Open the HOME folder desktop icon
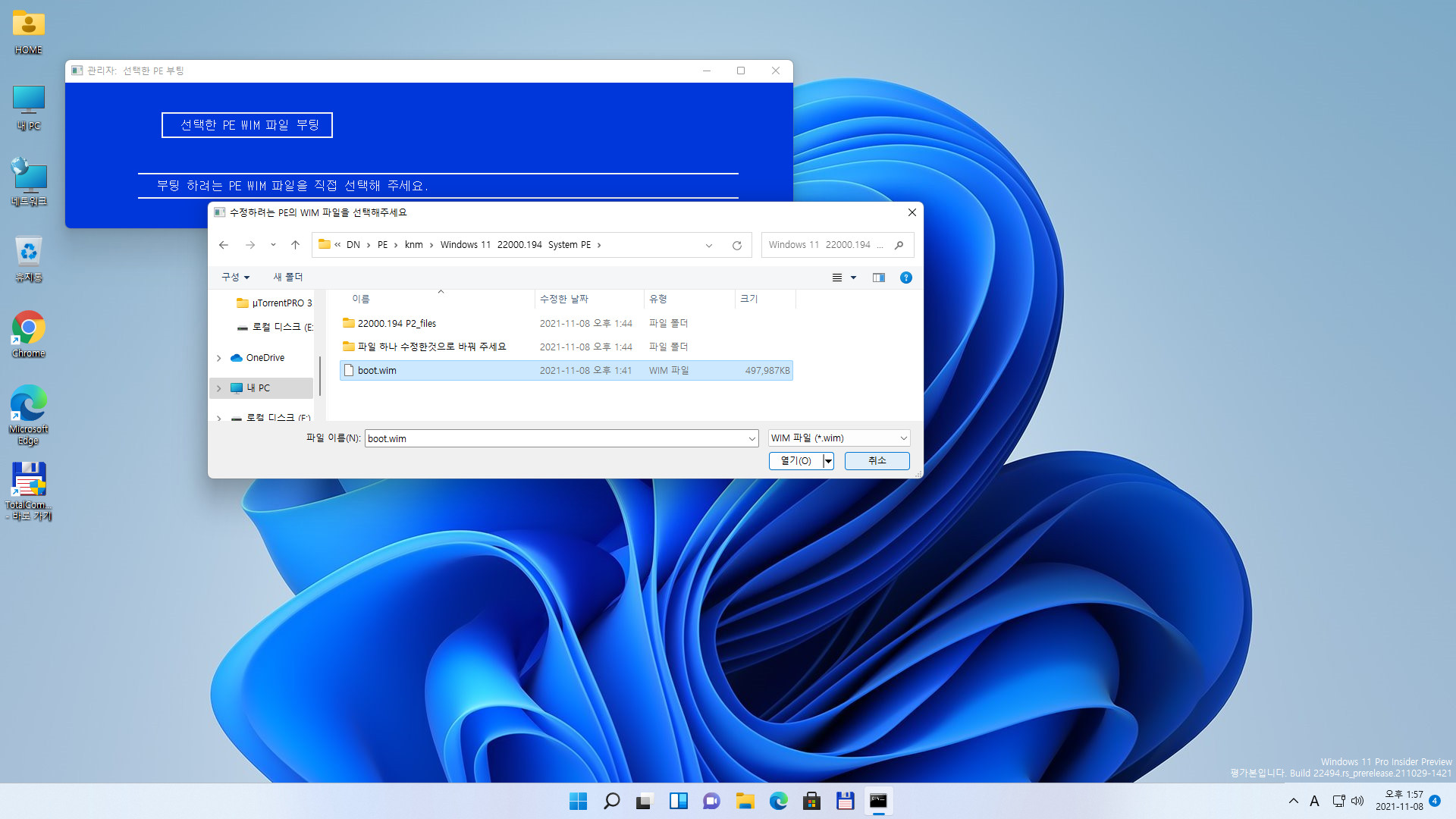 [29, 33]
